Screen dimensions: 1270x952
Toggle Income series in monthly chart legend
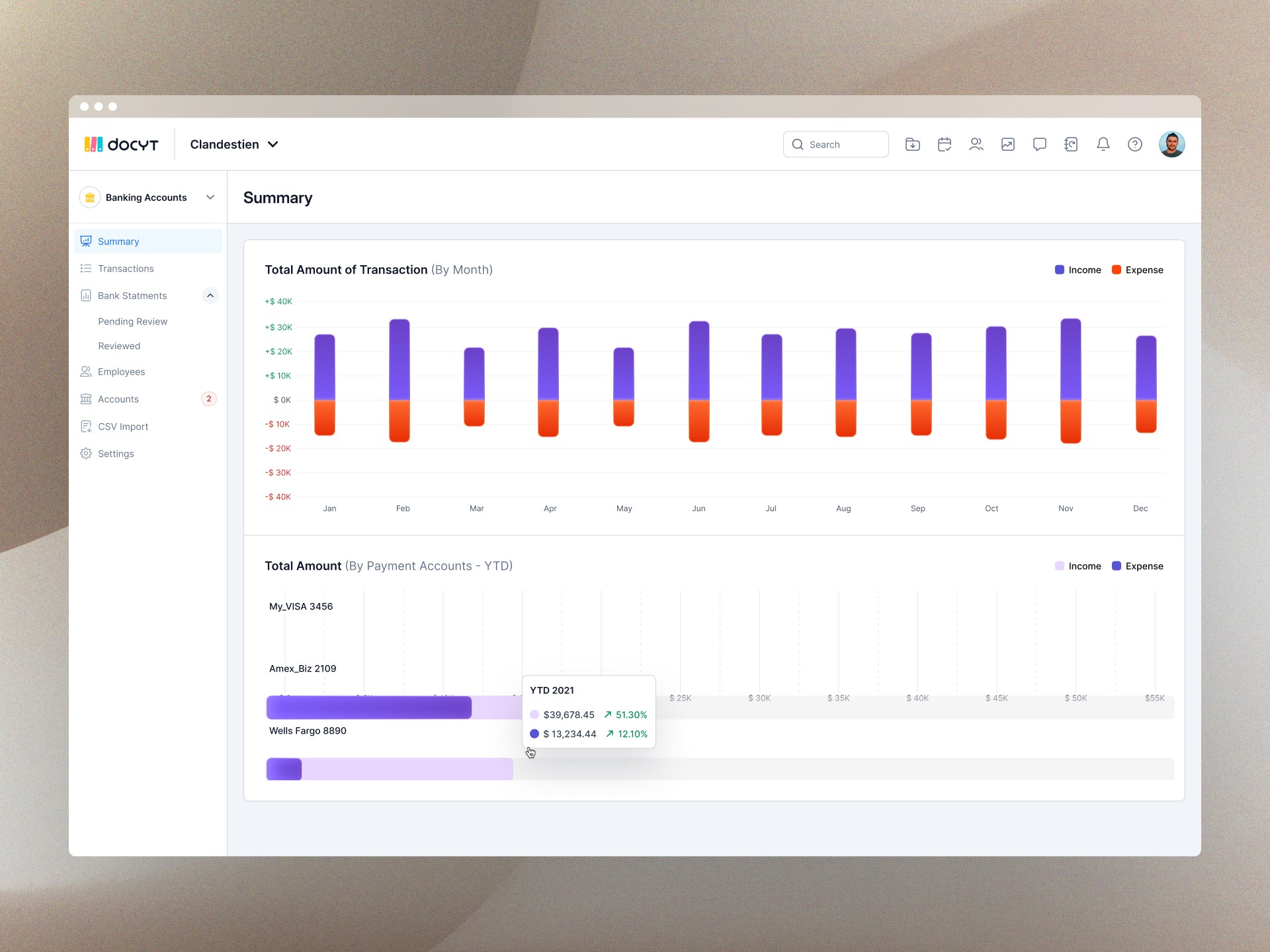click(1078, 270)
